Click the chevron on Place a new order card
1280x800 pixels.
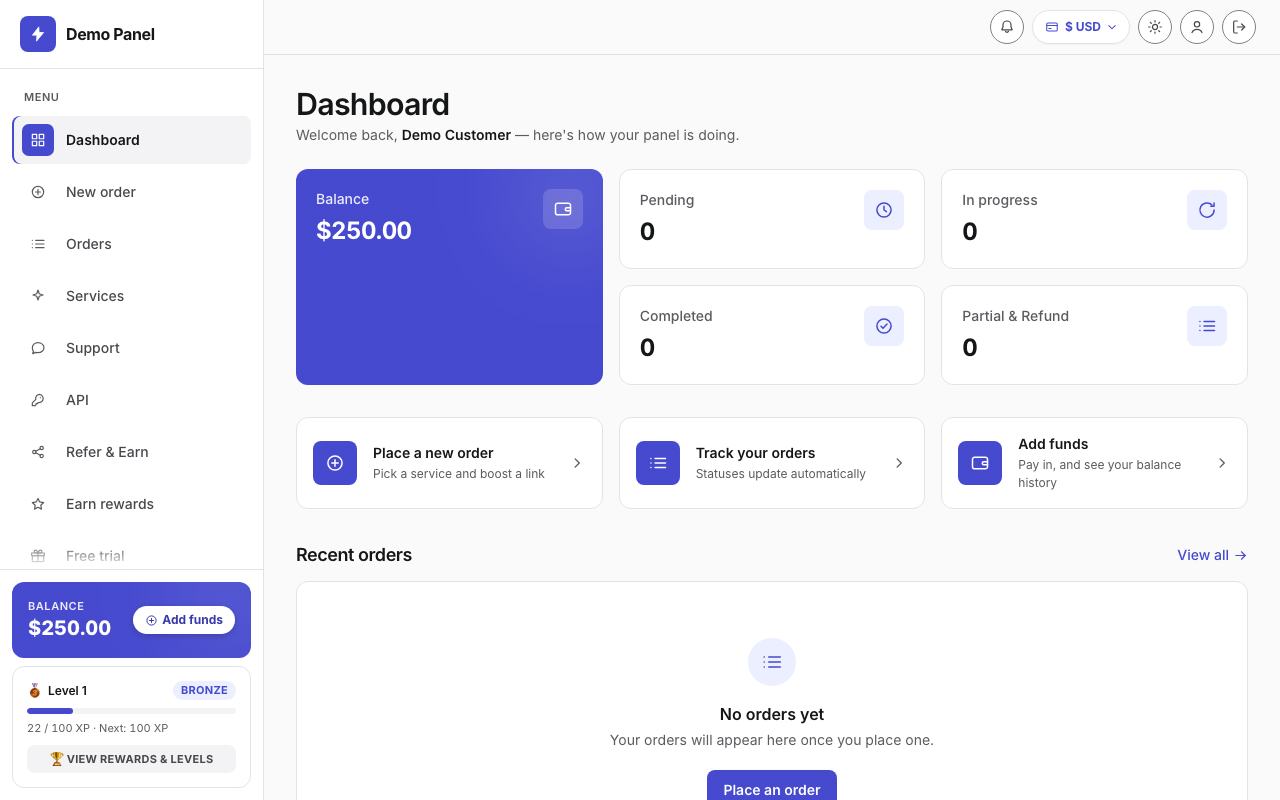coord(577,463)
